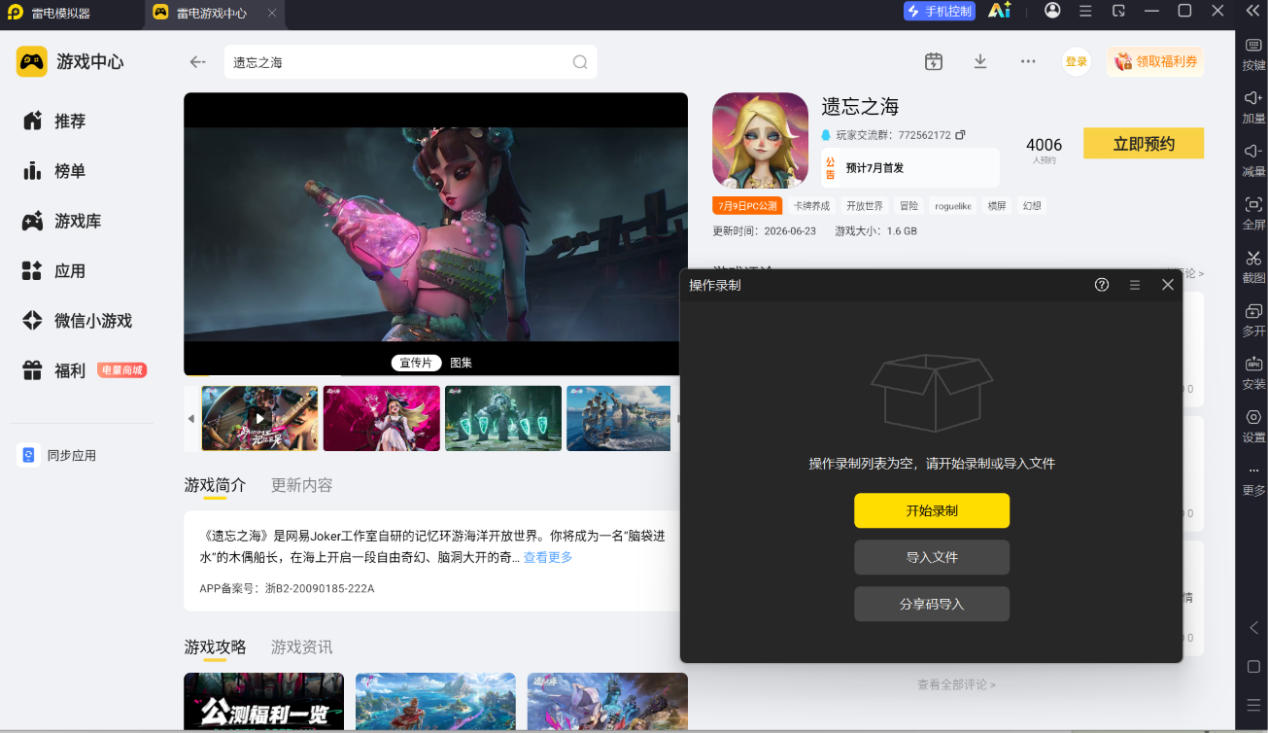
Task: Click the Android home square button
Action: pyautogui.click(x=1253, y=666)
